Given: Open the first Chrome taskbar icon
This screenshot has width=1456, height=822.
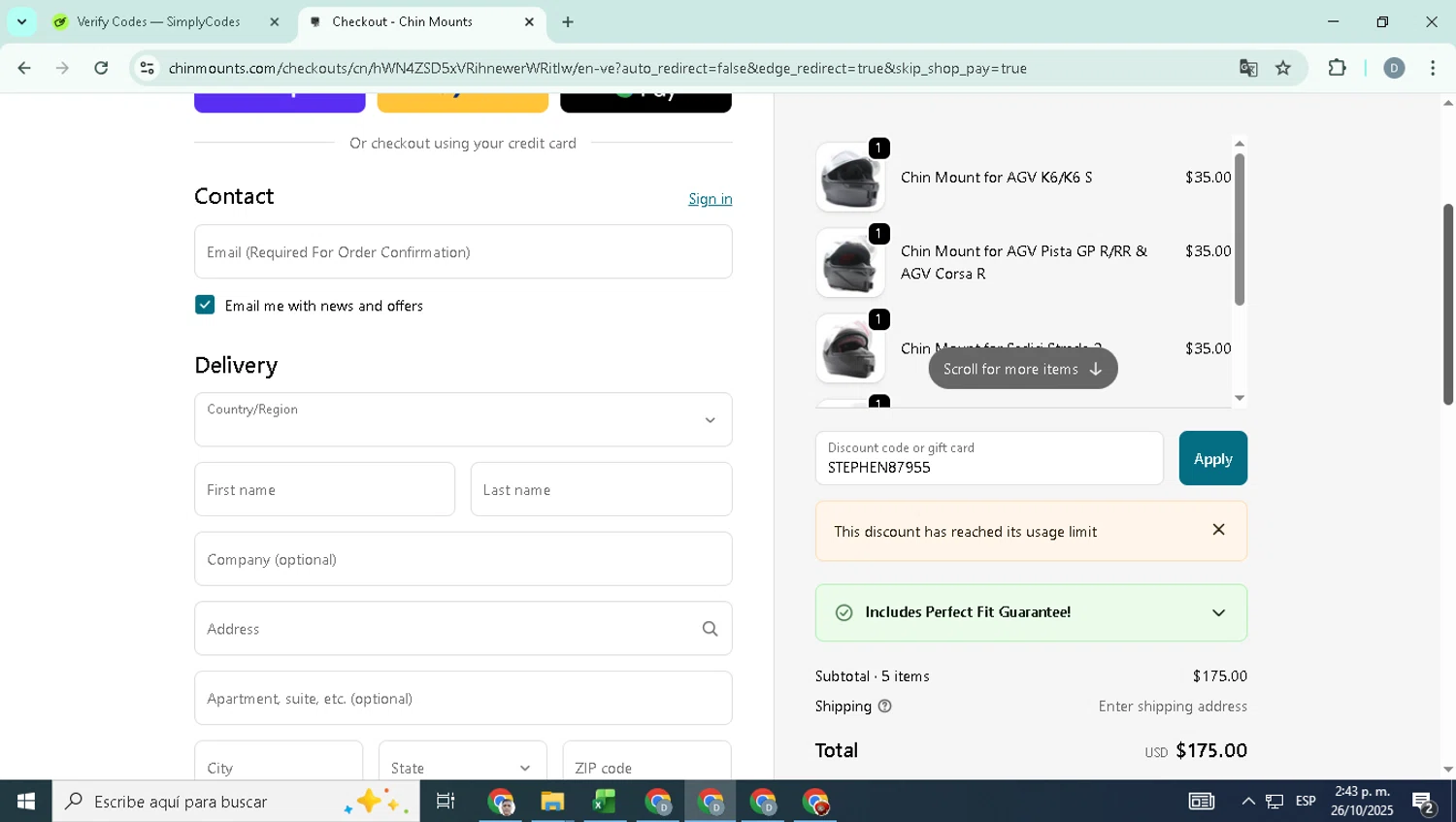Looking at the screenshot, I should point(501,802).
